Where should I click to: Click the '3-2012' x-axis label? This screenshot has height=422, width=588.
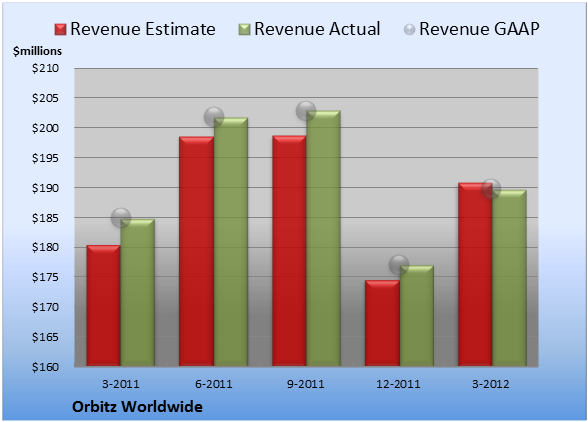click(491, 384)
